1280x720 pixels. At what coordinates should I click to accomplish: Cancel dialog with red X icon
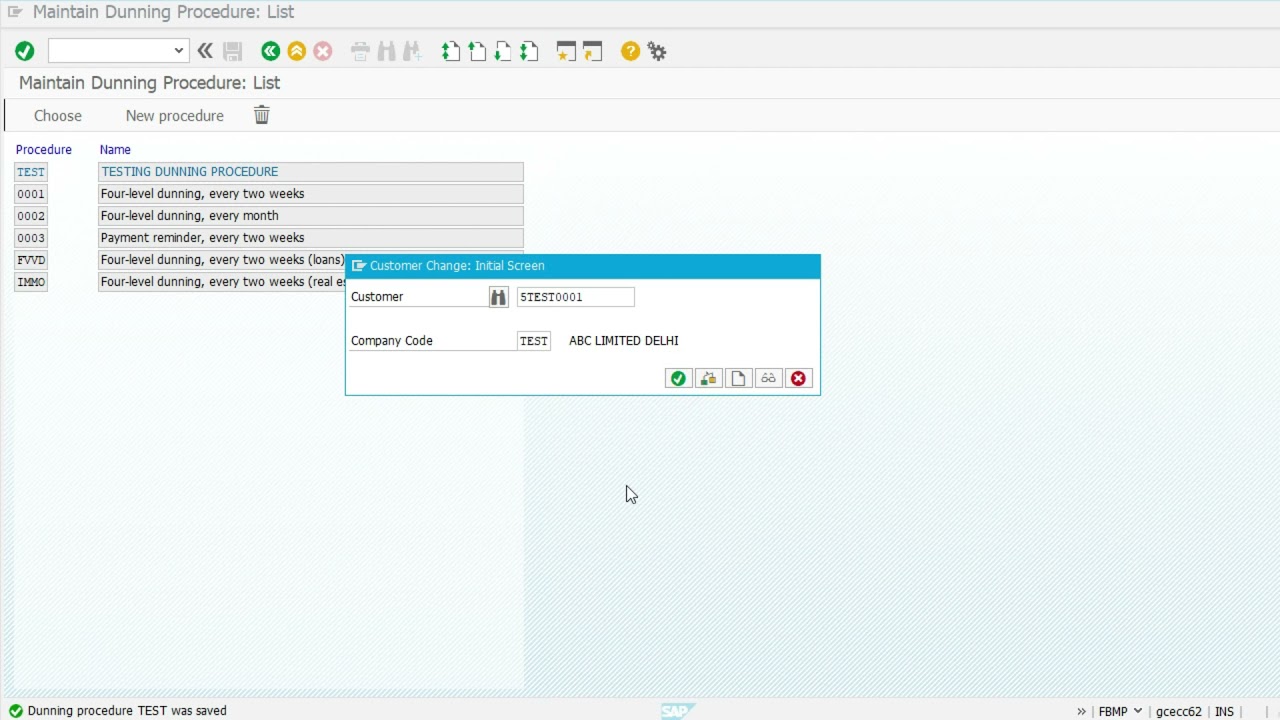[x=798, y=378]
